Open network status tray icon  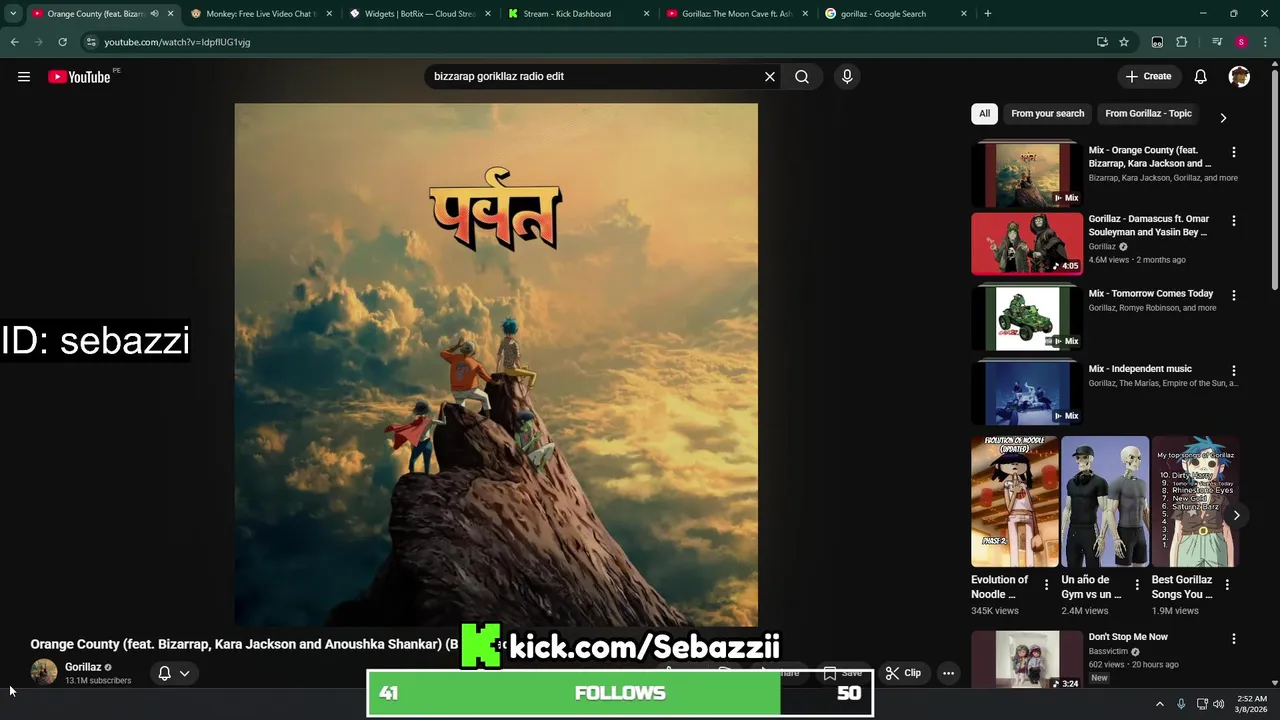(1202, 704)
